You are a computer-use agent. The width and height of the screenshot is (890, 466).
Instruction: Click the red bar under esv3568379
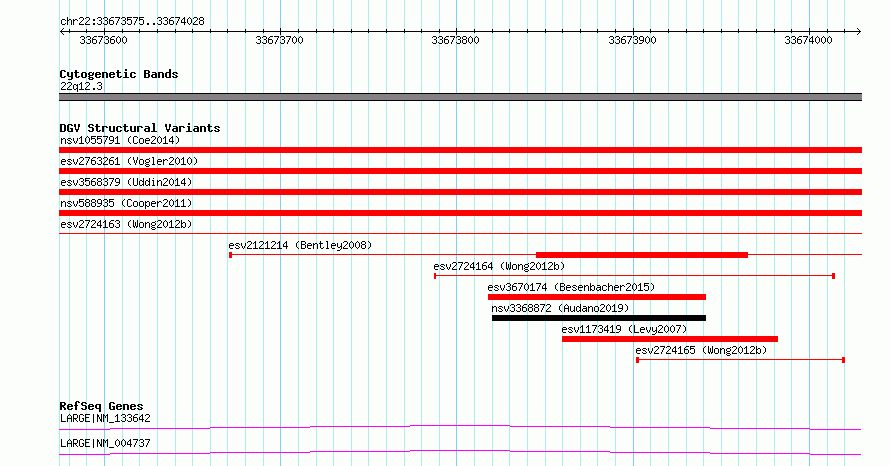(460, 192)
